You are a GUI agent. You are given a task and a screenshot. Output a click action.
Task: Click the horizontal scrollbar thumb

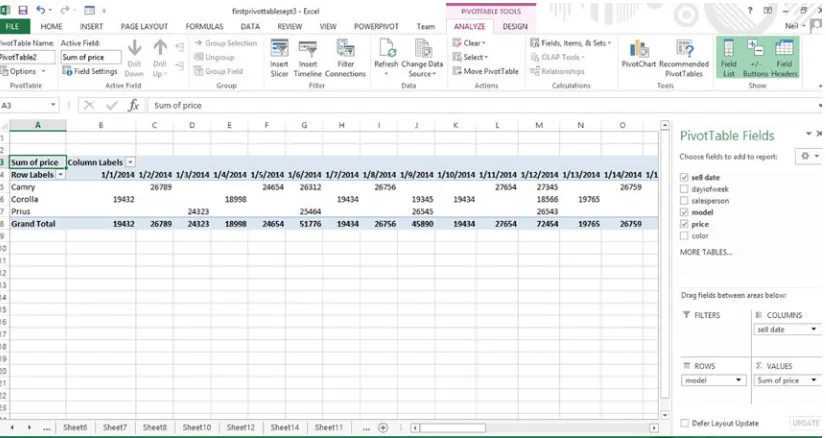click(x=452, y=428)
